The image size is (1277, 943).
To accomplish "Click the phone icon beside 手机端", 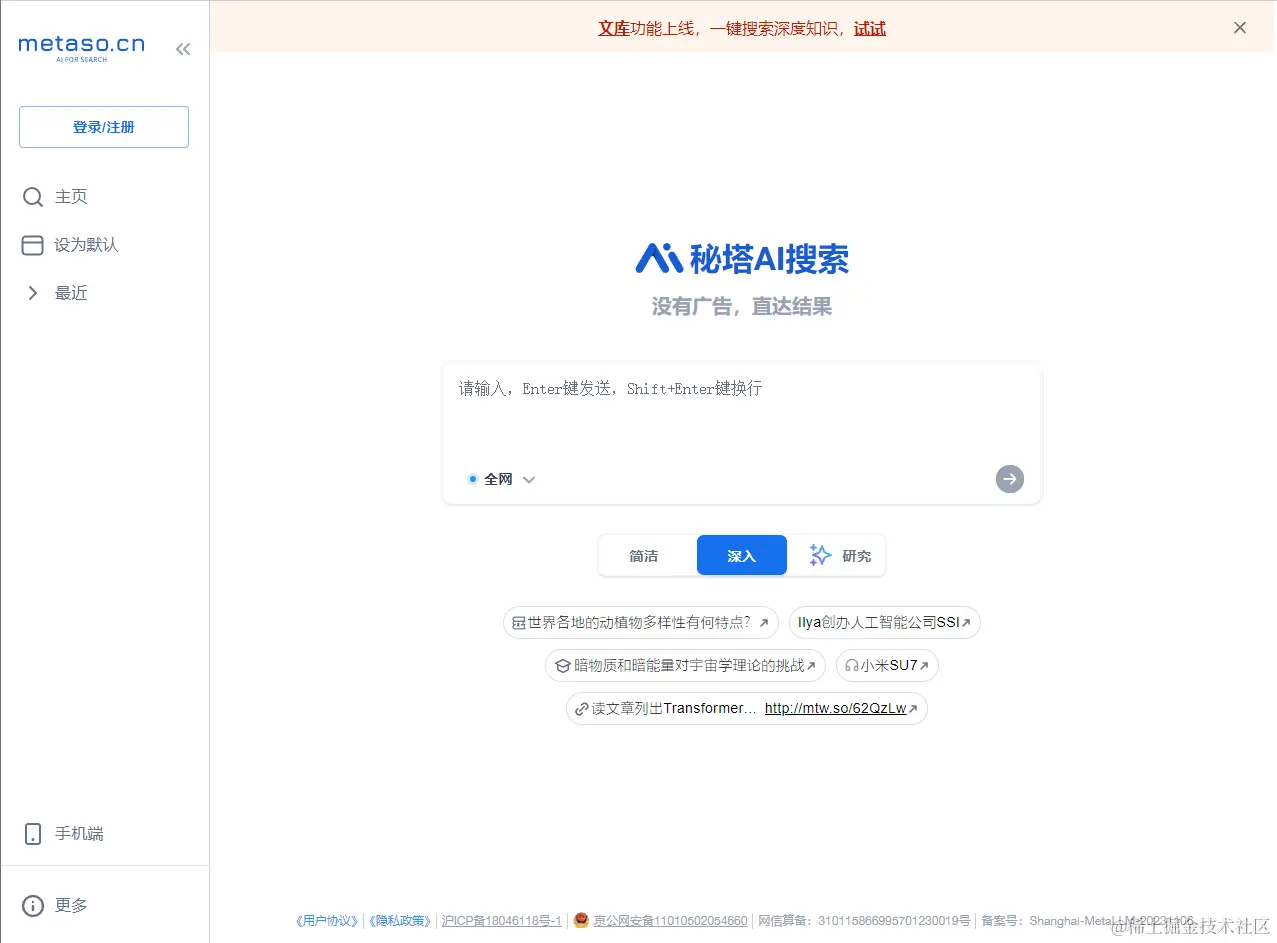I will (33, 834).
